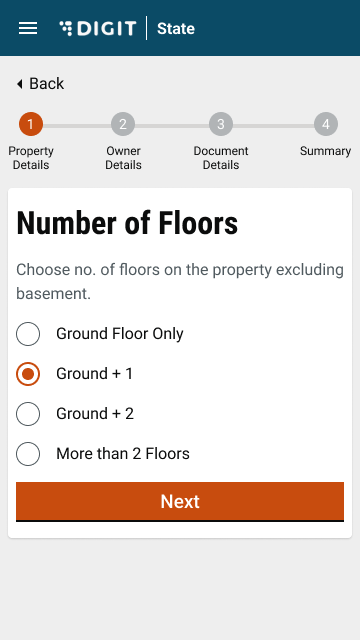
Task: Click the State label in header
Action: (176, 29)
